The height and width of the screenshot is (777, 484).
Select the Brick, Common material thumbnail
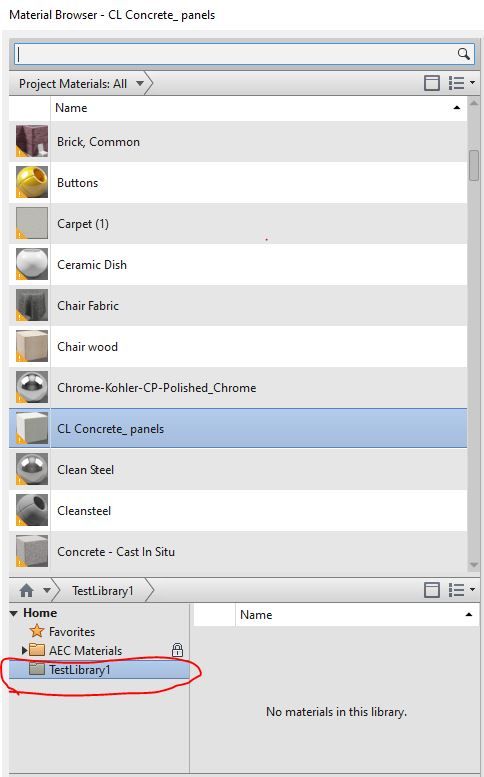pyautogui.click(x=32, y=141)
